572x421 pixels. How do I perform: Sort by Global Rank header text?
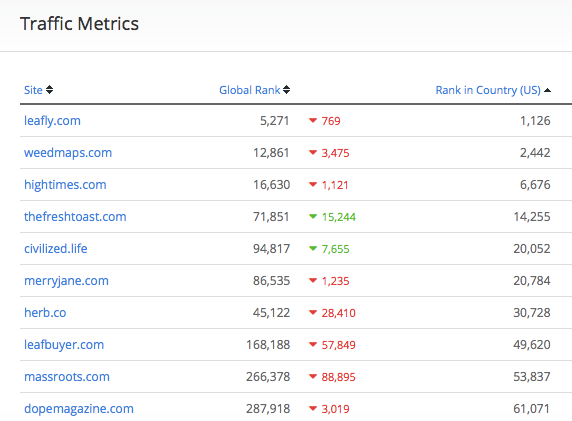click(x=250, y=90)
